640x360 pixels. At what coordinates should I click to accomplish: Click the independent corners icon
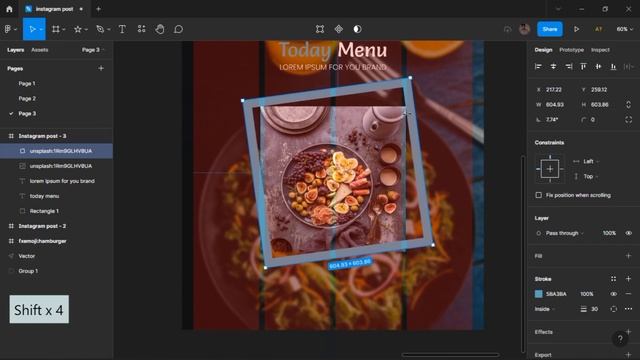pyautogui.click(x=628, y=120)
